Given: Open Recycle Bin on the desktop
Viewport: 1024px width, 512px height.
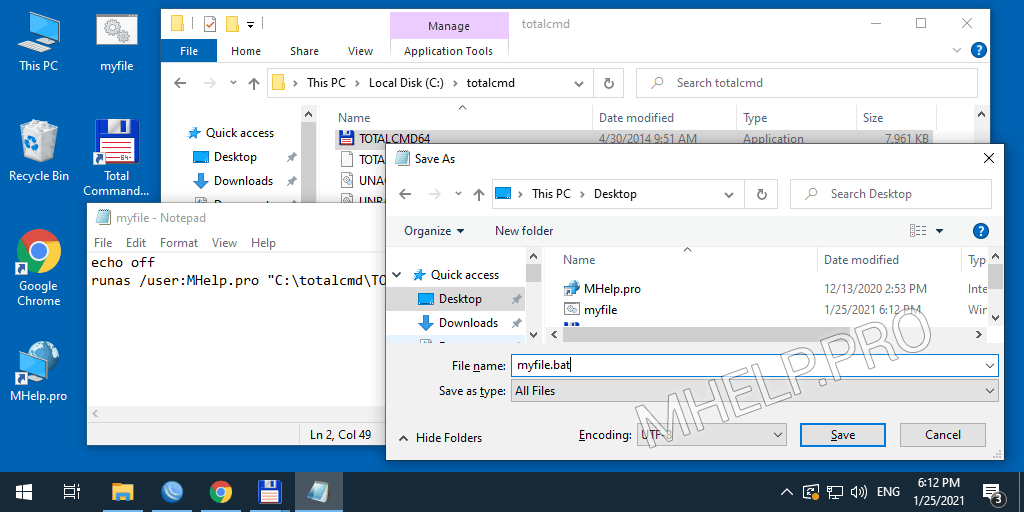Looking at the screenshot, I should (39, 150).
